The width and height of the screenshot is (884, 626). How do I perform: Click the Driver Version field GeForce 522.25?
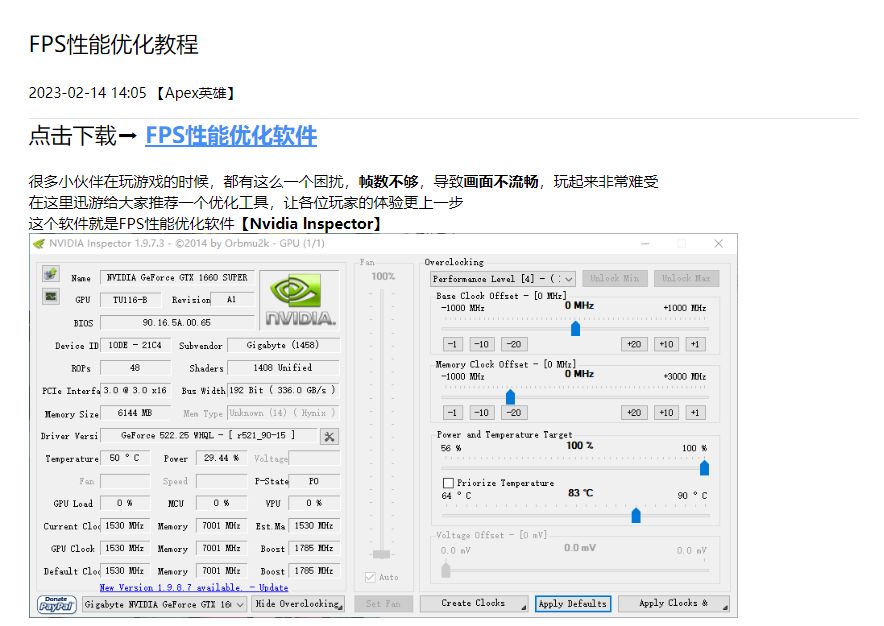207,435
